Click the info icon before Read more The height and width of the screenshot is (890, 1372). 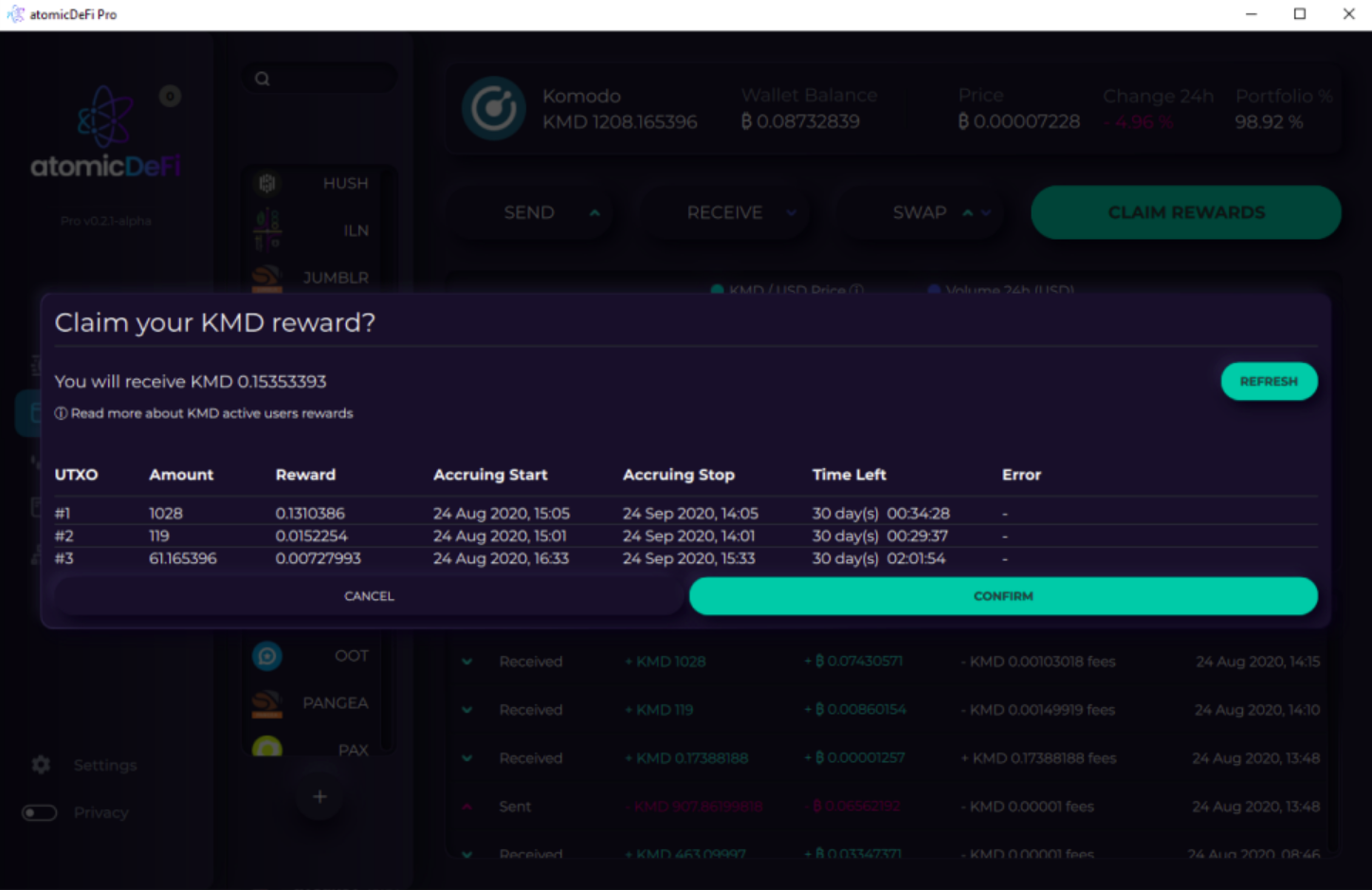(x=61, y=413)
